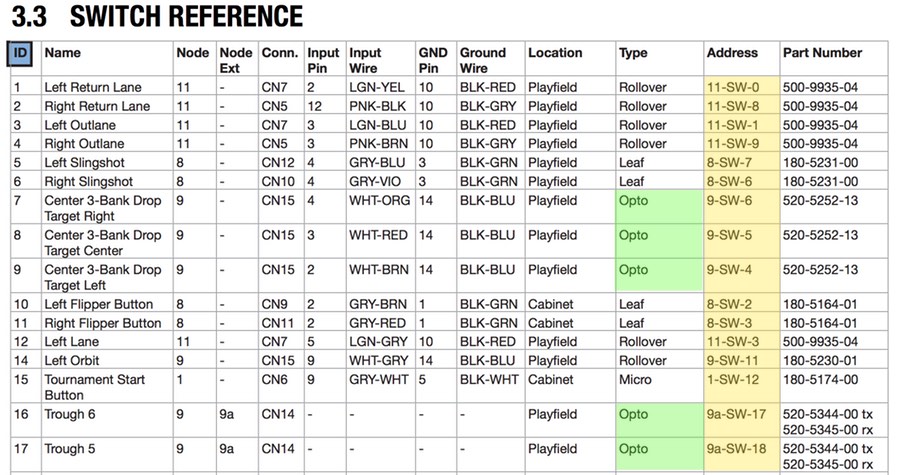This screenshot has width=900, height=475.
Task: Select the Left Flipper Button name cell
Action: coord(98,305)
